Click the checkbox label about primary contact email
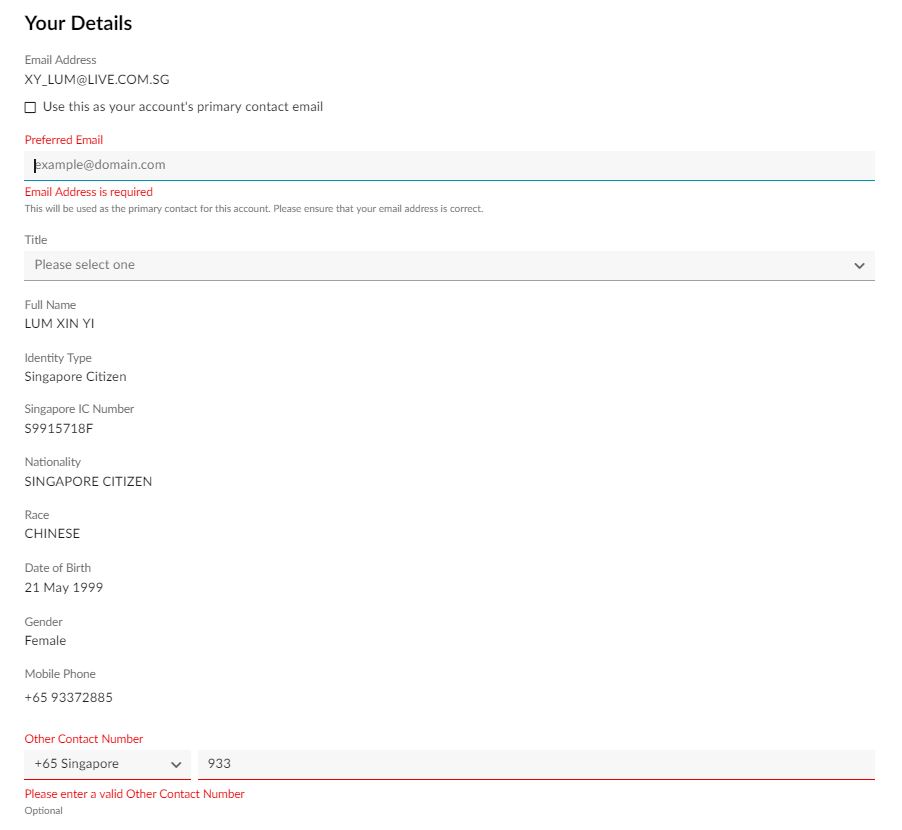This screenshot has height=830, width=902. click(x=183, y=107)
